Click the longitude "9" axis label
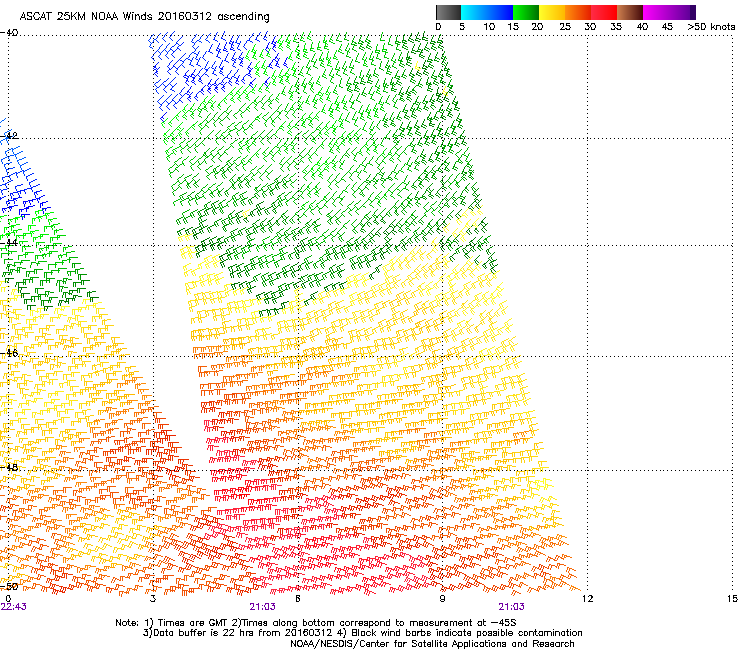This screenshot has width=740, height=650. click(x=442, y=599)
